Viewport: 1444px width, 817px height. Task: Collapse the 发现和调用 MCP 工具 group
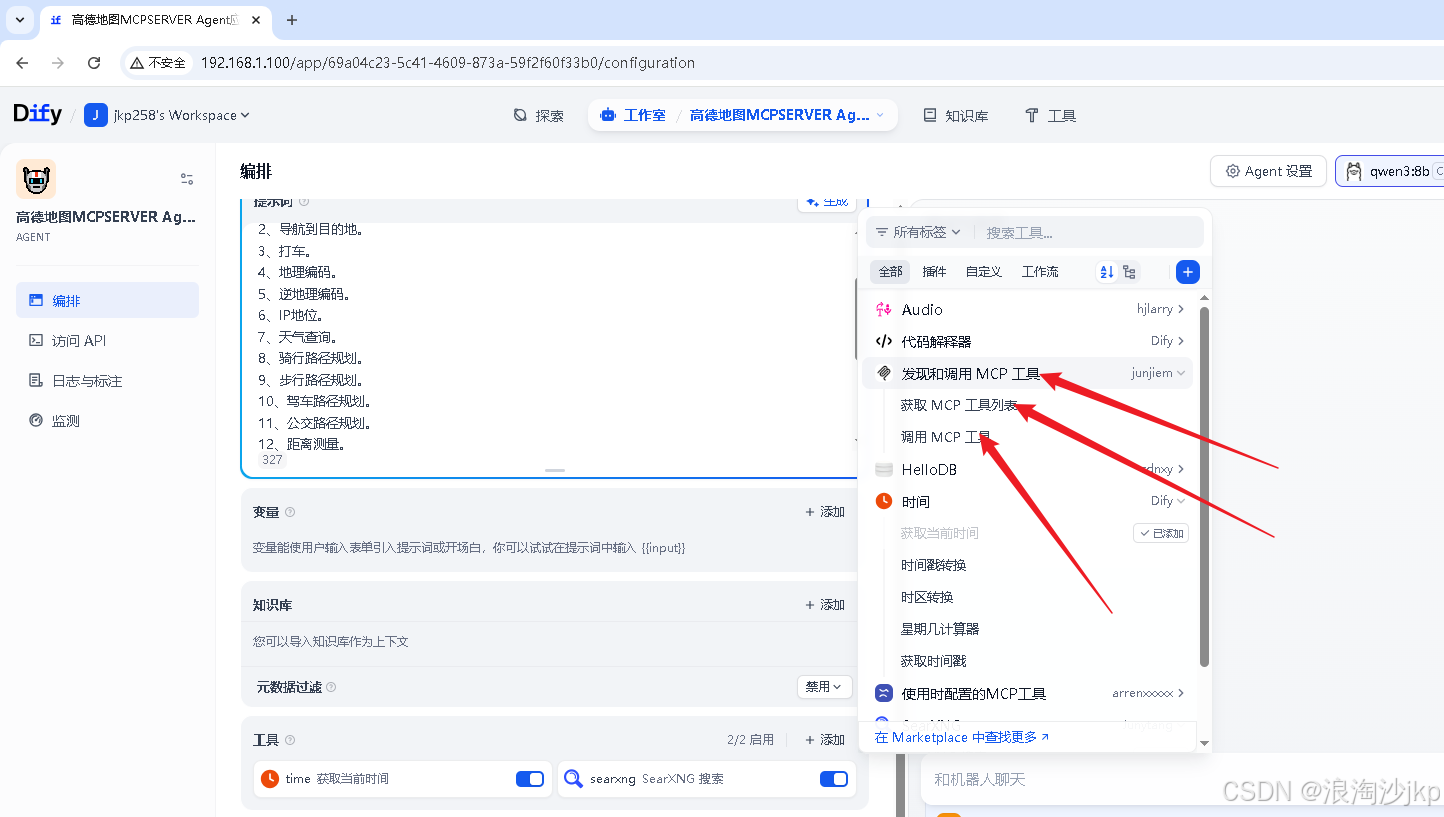click(1182, 373)
